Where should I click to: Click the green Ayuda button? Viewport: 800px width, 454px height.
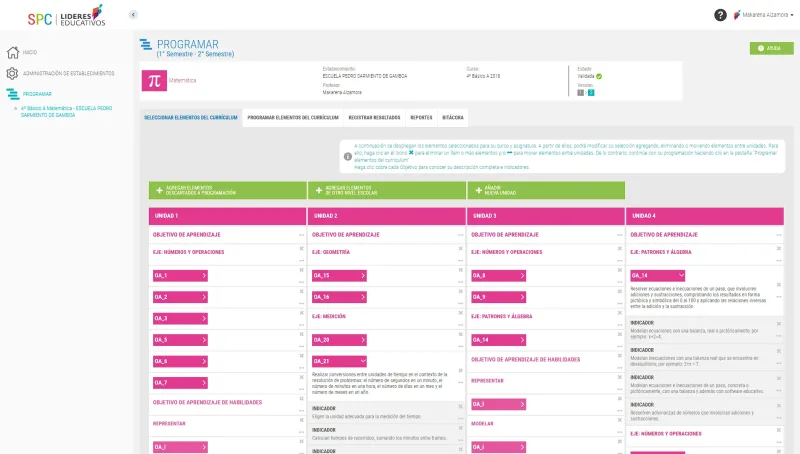[771, 48]
